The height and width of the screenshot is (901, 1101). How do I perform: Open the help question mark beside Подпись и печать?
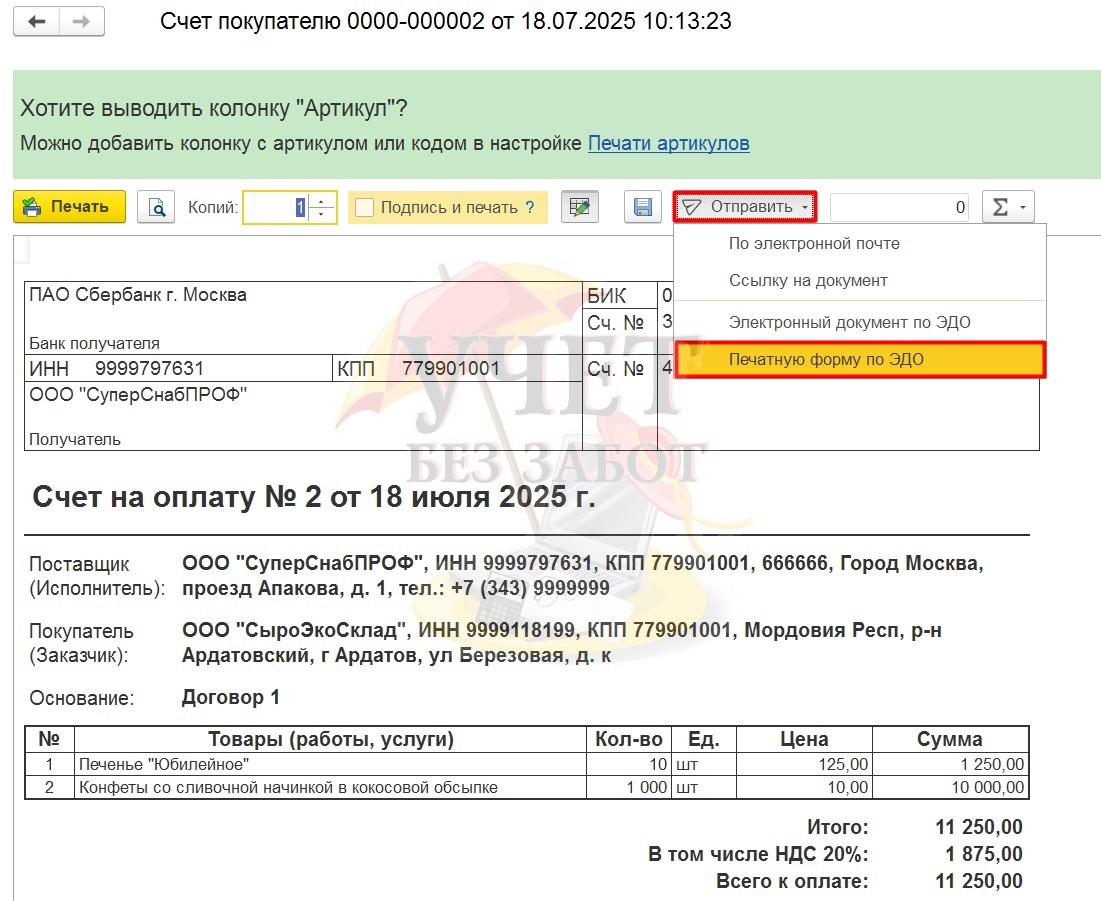[530, 207]
